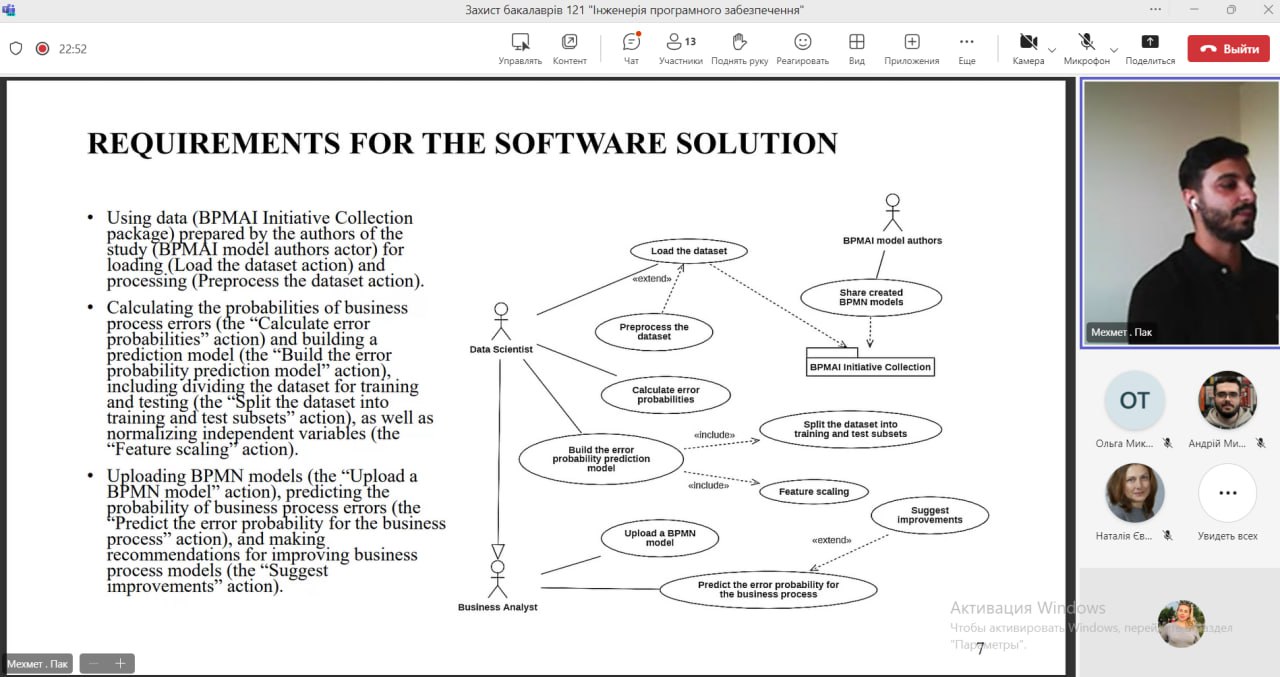The image size is (1280, 677).
Task: Click the shield privacy icon
Action: [x=16, y=48]
